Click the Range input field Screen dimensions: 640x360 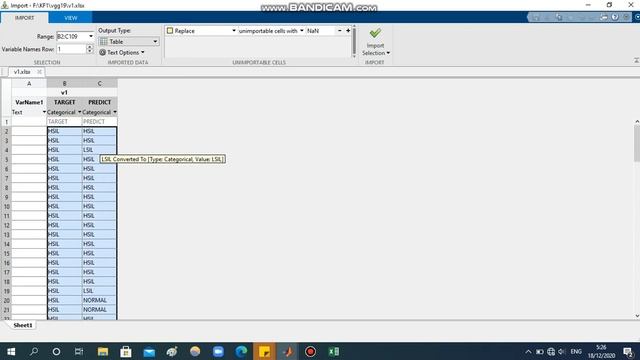coord(72,36)
